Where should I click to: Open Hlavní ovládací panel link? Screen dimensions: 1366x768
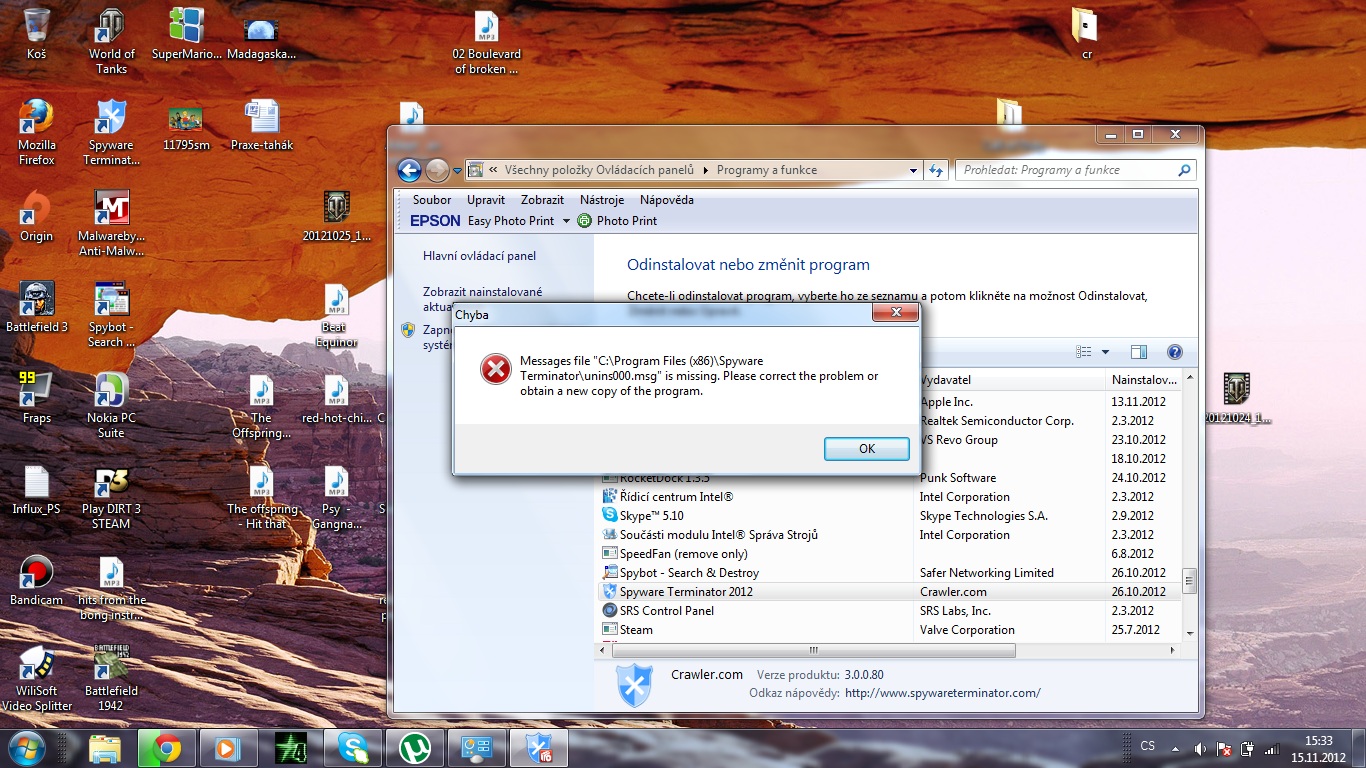coord(479,256)
